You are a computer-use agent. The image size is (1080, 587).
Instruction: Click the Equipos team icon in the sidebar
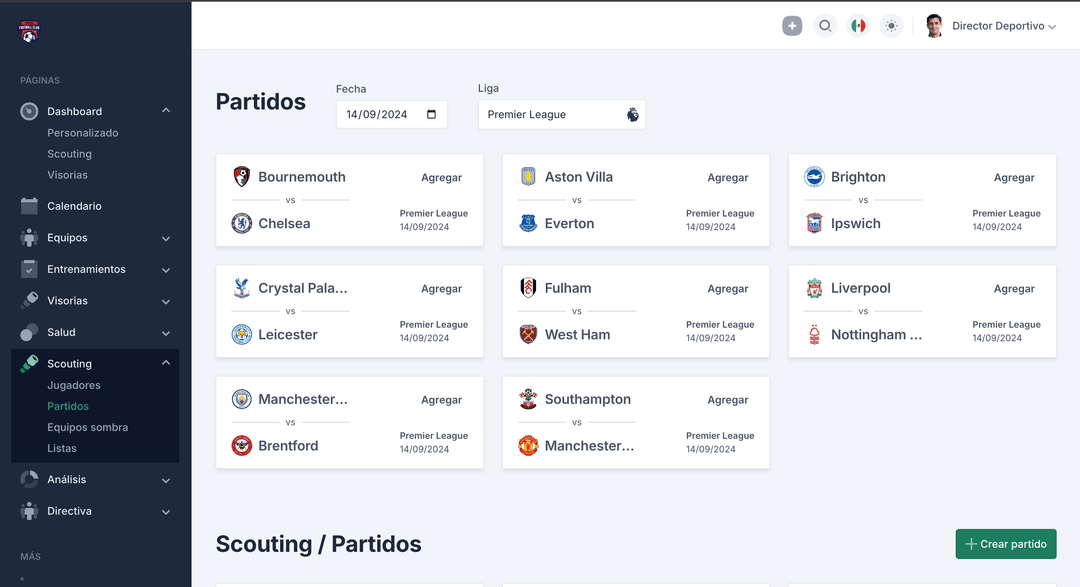[x=29, y=238]
